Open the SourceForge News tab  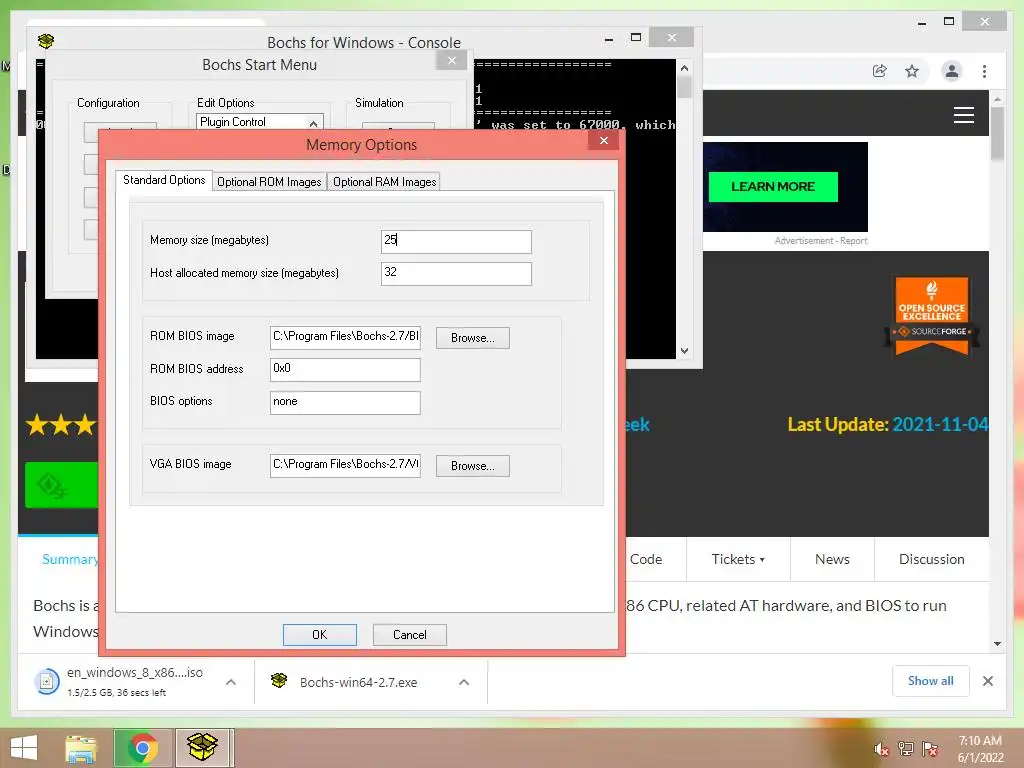pyautogui.click(x=832, y=559)
